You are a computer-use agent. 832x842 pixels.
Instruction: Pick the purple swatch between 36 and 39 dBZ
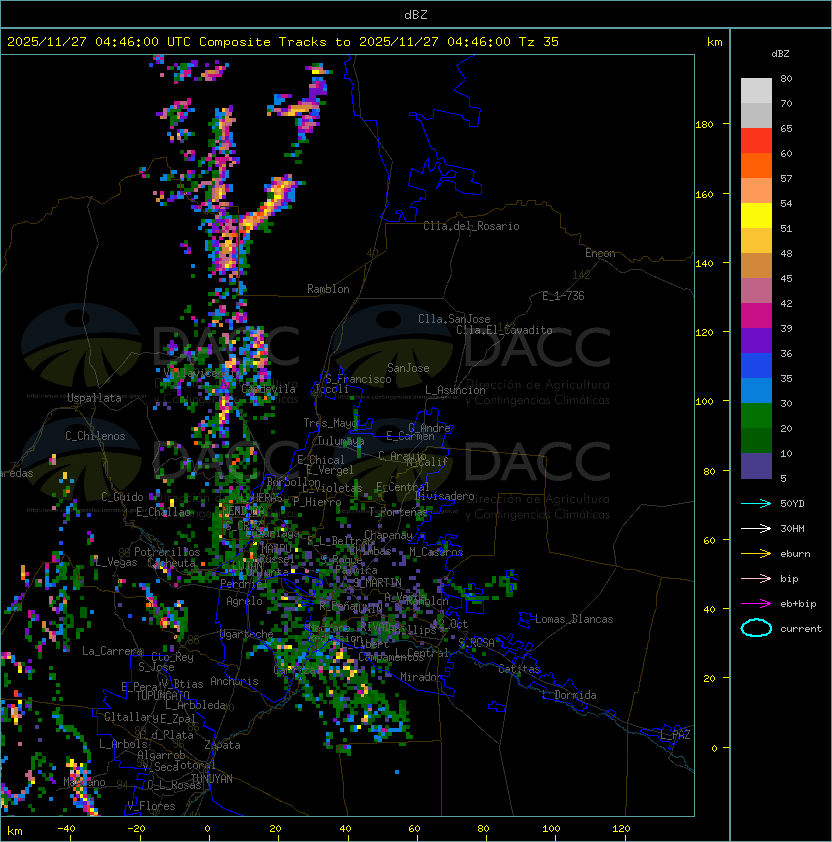coord(756,340)
